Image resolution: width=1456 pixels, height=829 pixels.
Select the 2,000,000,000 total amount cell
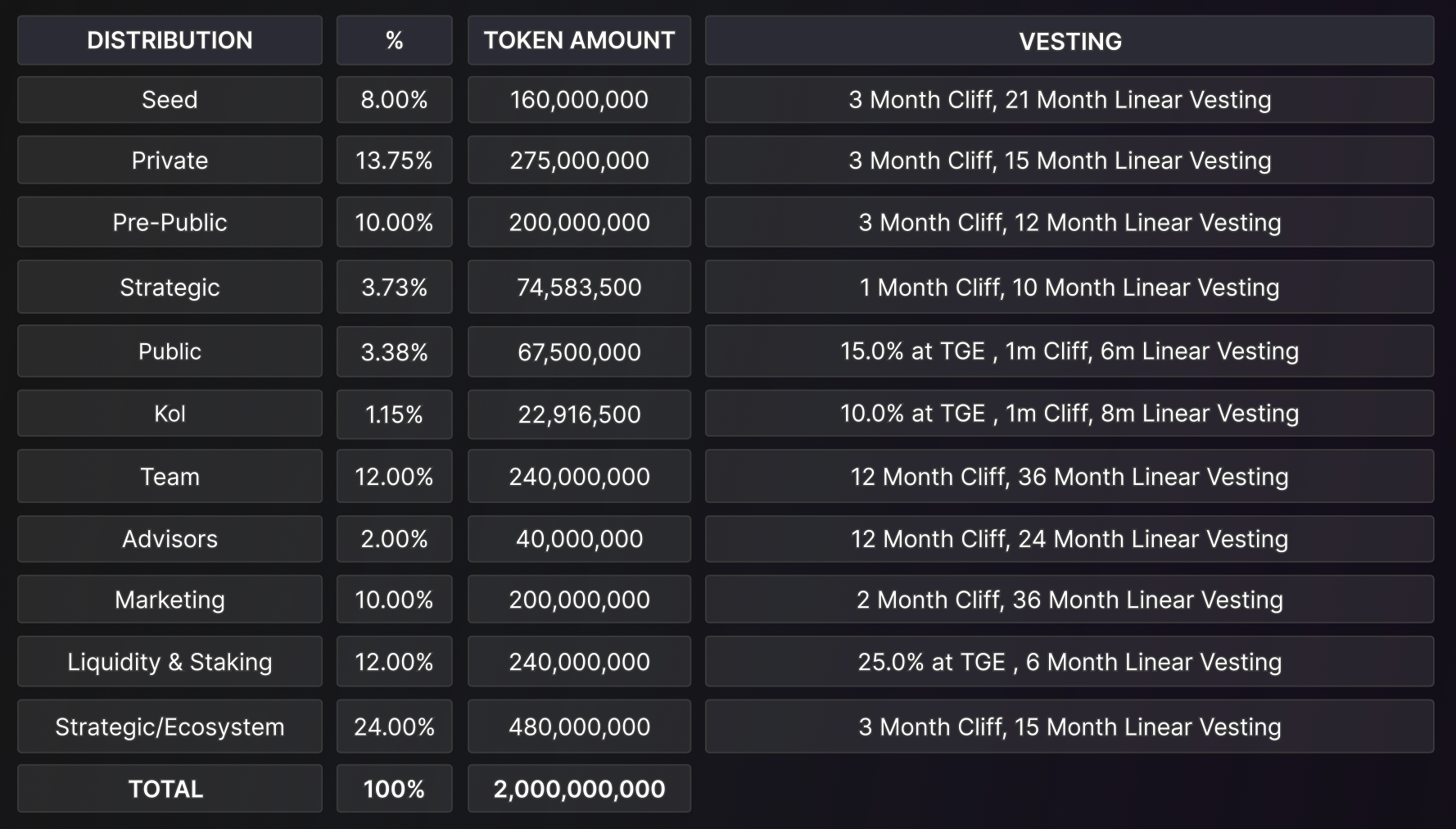(x=579, y=789)
